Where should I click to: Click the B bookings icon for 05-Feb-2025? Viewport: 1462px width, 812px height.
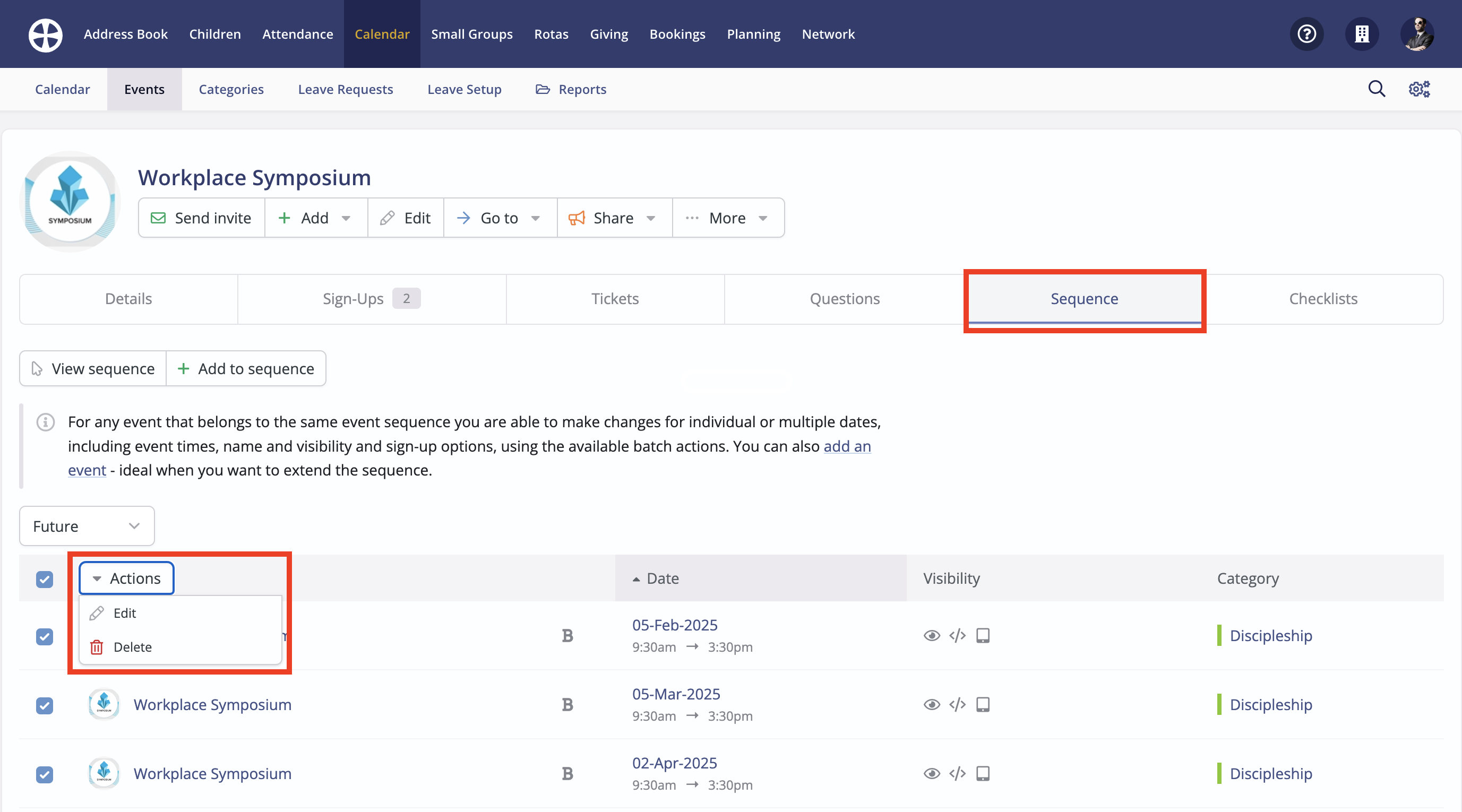pyautogui.click(x=567, y=635)
